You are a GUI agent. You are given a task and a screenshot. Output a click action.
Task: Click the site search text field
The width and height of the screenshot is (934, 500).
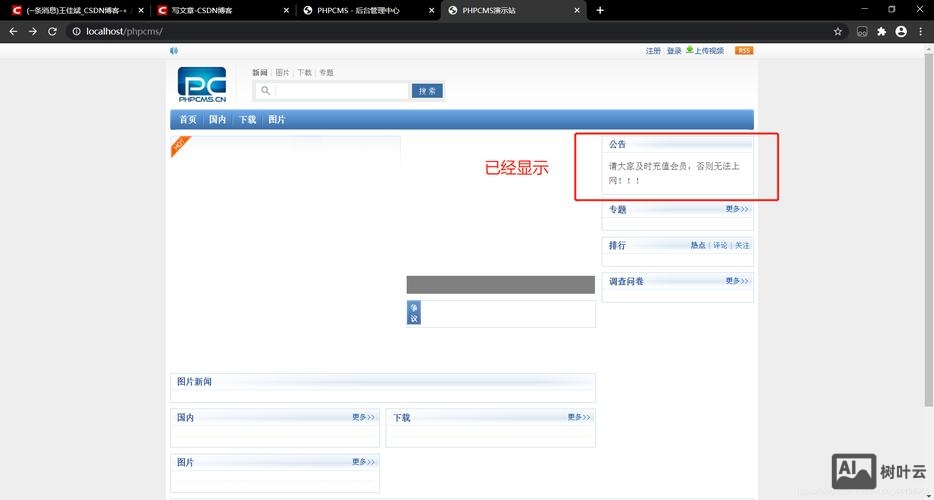(342, 91)
